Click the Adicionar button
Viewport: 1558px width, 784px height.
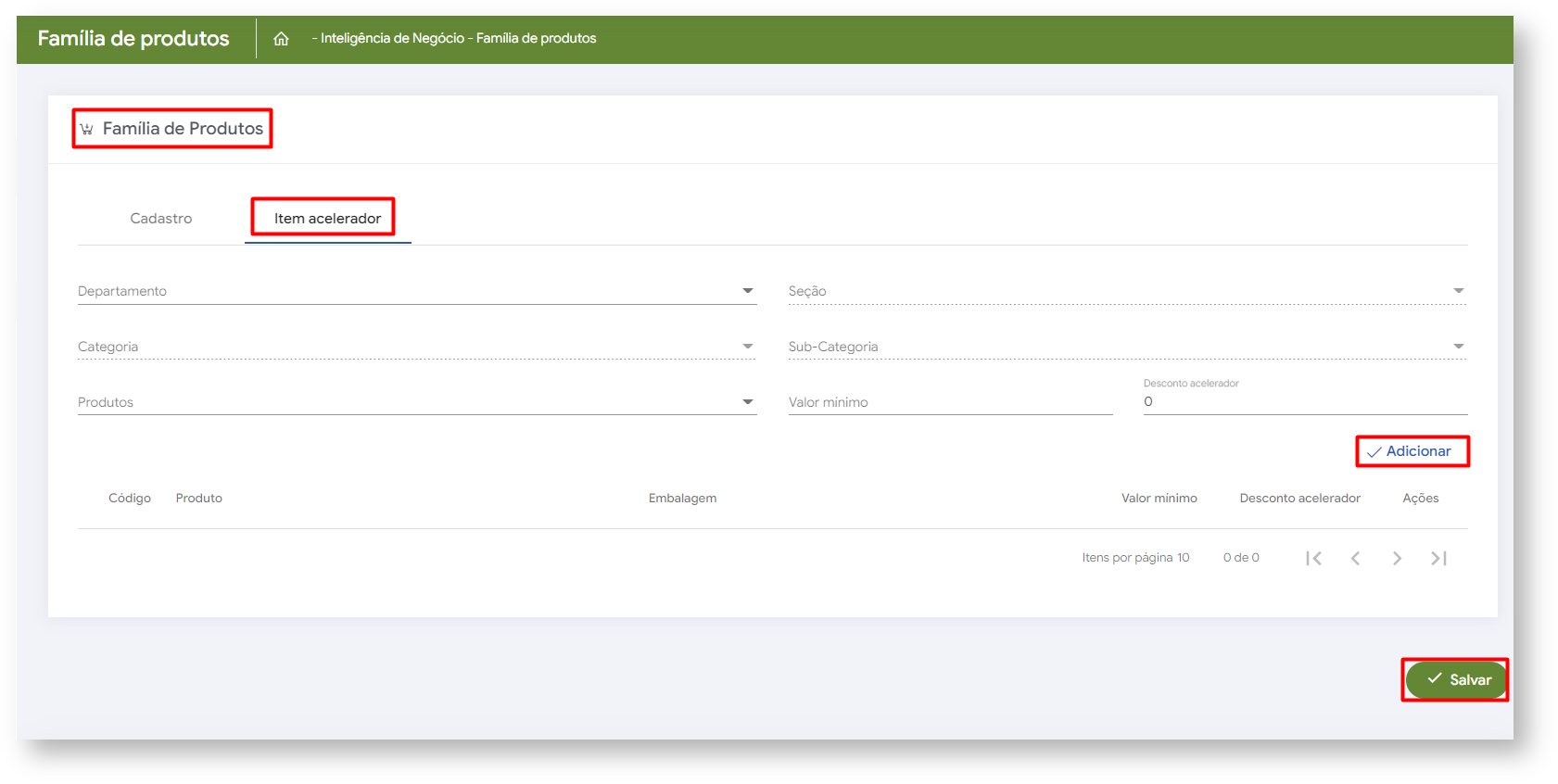coord(1410,451)
